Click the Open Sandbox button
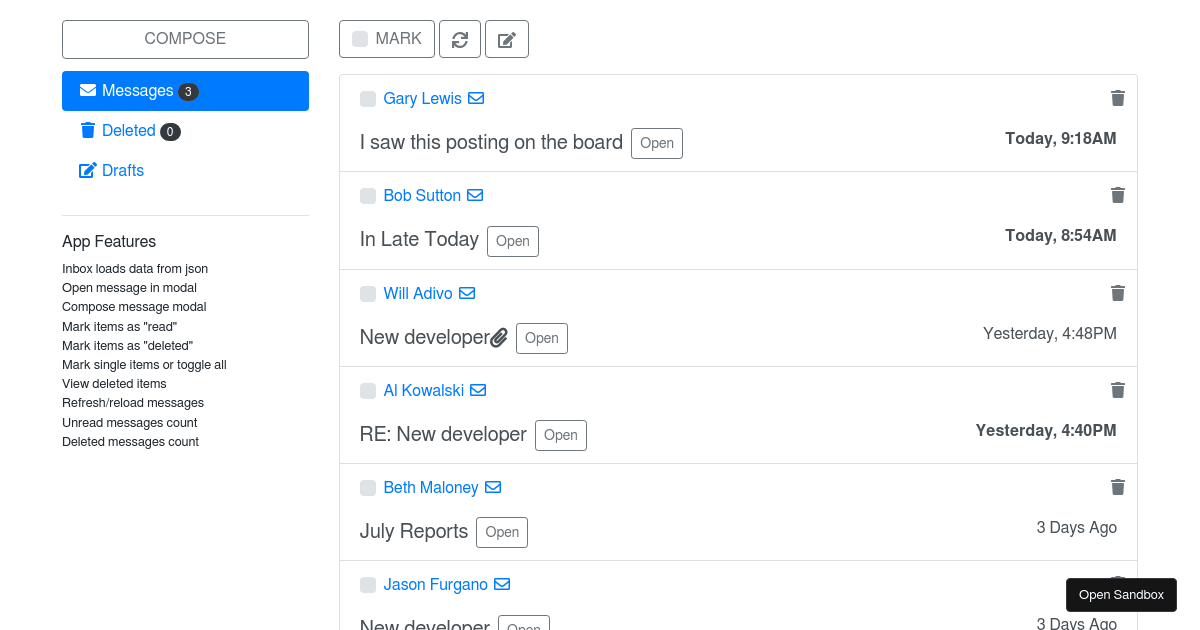 (1121, 594)
